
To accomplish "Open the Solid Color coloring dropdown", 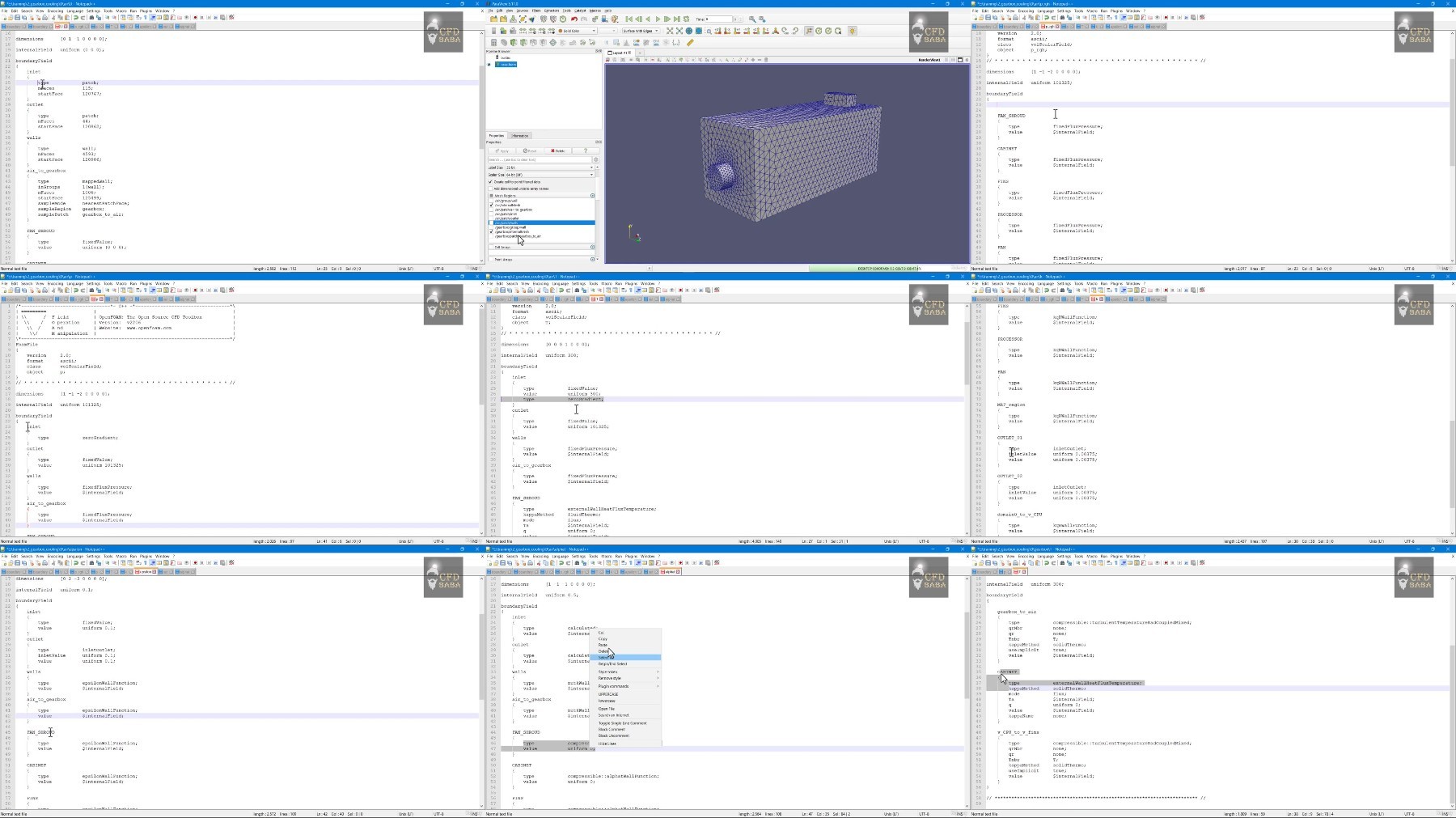I will [578, 31].
